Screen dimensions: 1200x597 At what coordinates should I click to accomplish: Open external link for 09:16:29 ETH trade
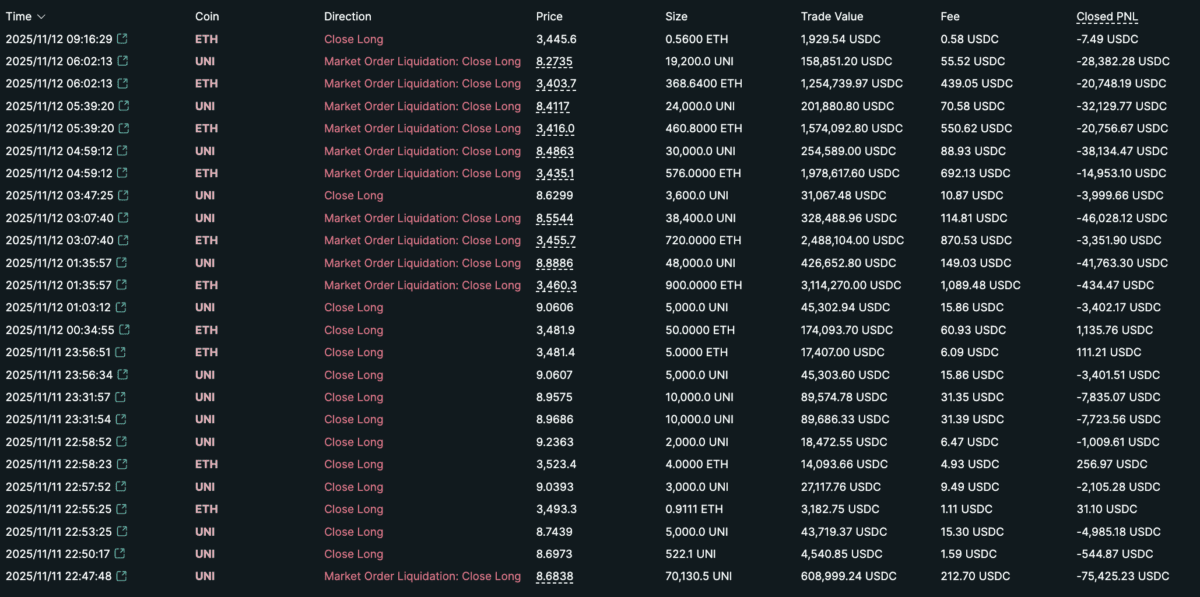(x=122, y=39)
